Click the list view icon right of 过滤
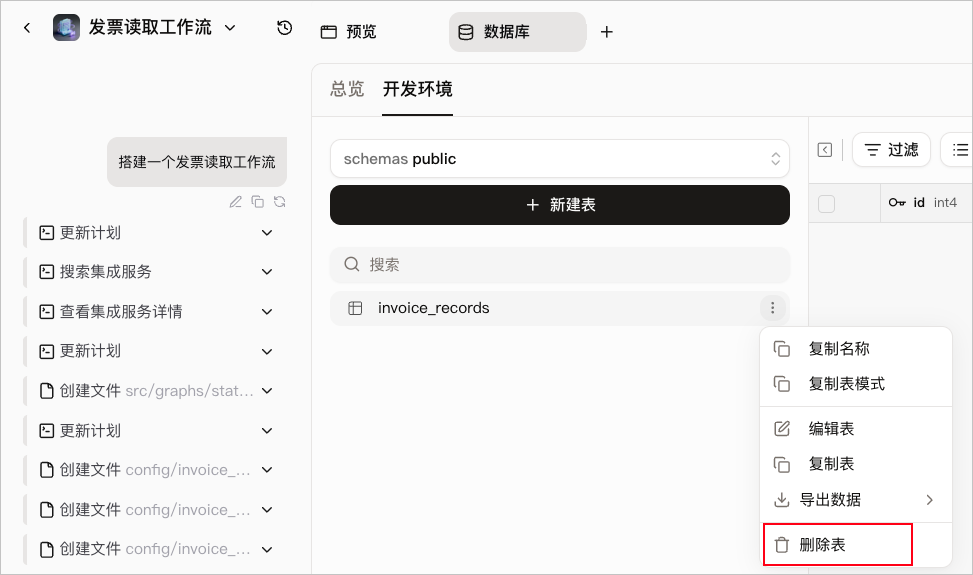This screenshot has width=973, height=575. click(x=959, y=150)
